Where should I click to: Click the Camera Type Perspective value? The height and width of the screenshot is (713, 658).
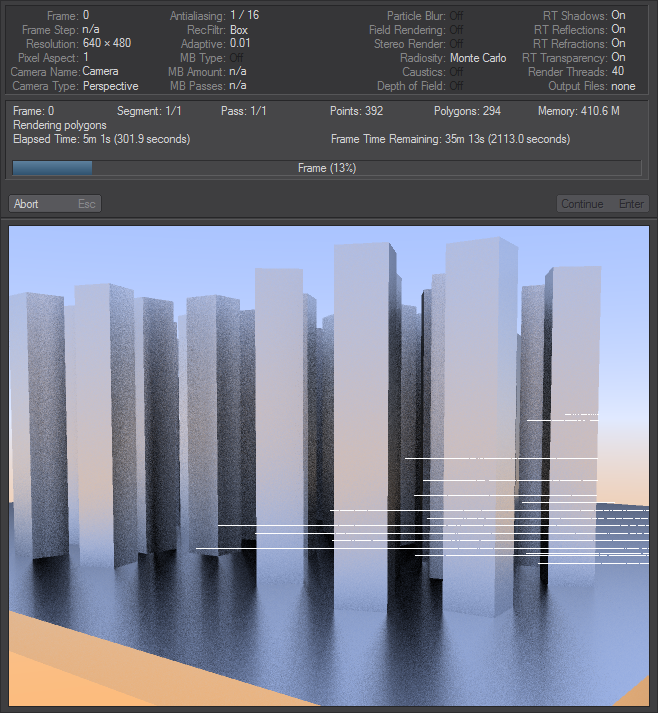110,86
